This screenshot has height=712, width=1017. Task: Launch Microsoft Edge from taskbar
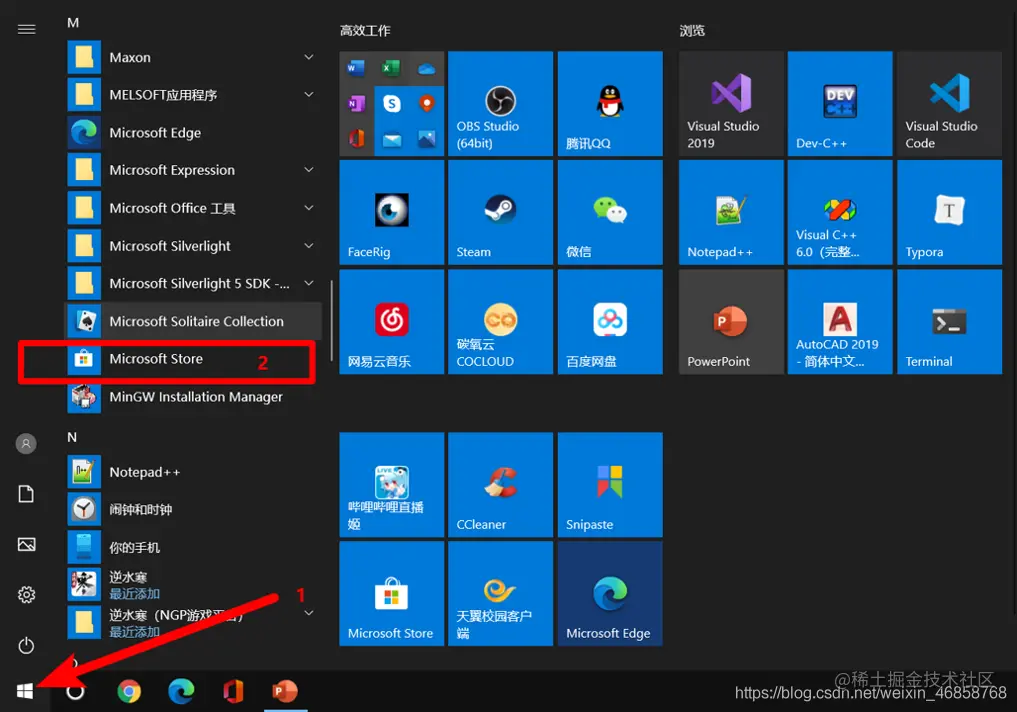(181, 691)
